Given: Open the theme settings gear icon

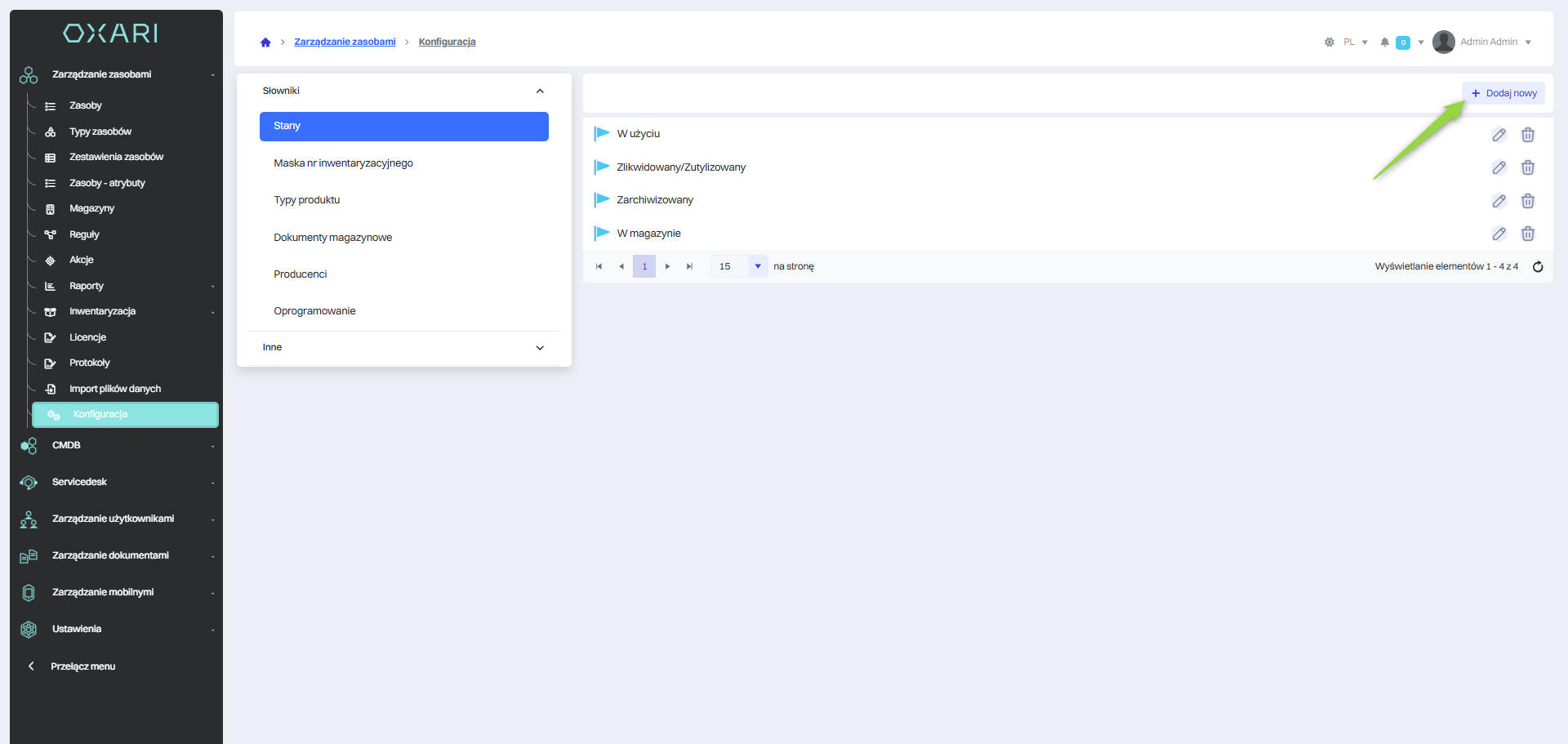Looking at the screenshot, I should click(x=1329, y=42).
